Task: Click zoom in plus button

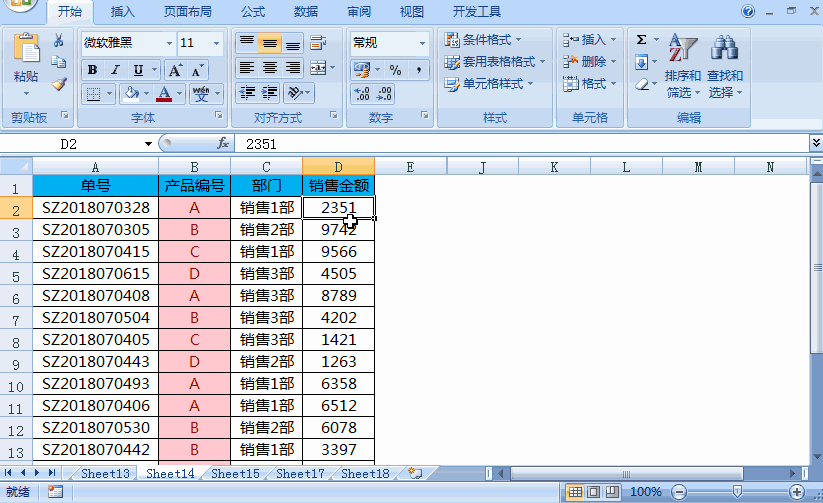Action: pyautogui.click(x=797, y=492)
